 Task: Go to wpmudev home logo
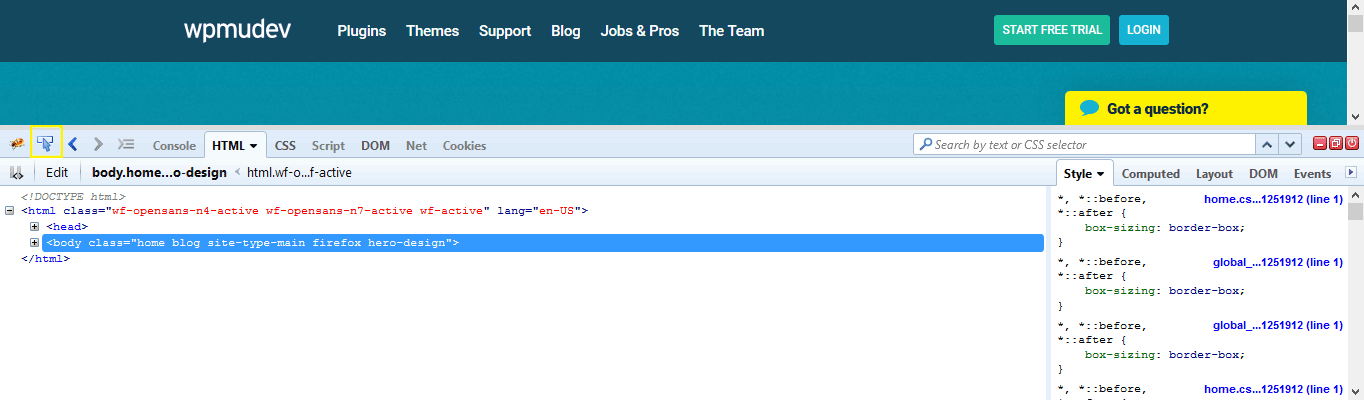point(237,29)
